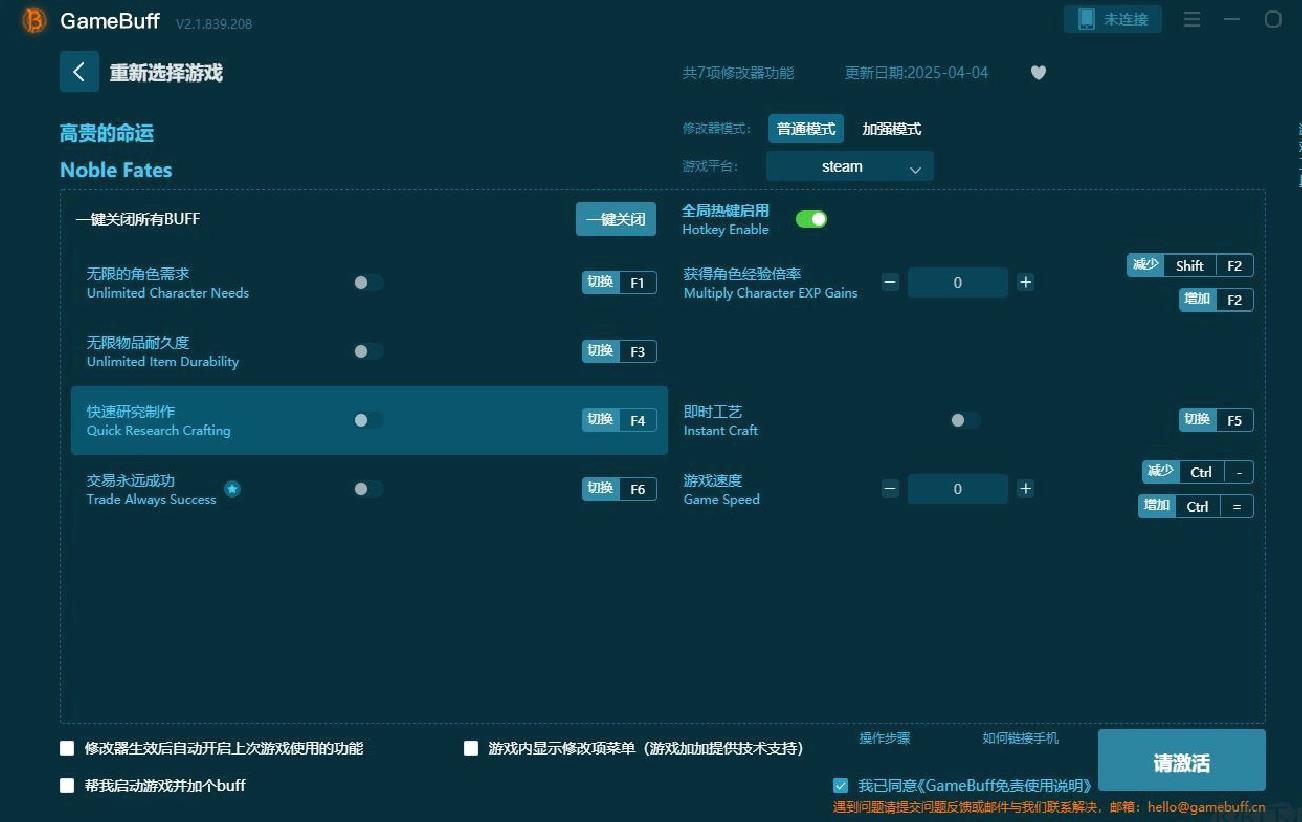Increase Game Speed with plus icon
This screenshot has width=1302, height=822.
click(x=1025, y=489)
